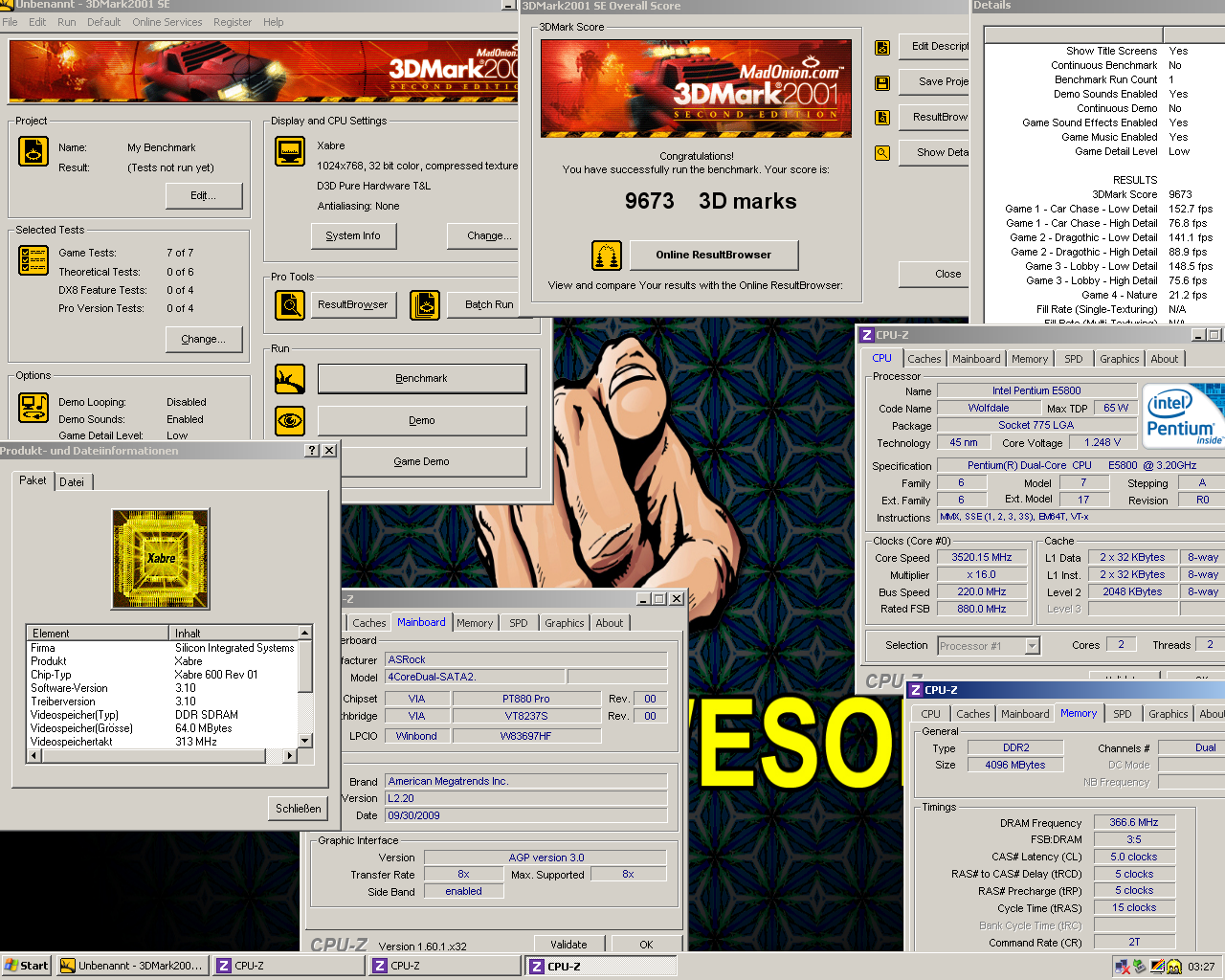
Task: Click the Benchmark run icon
Action: coord(290,379)
